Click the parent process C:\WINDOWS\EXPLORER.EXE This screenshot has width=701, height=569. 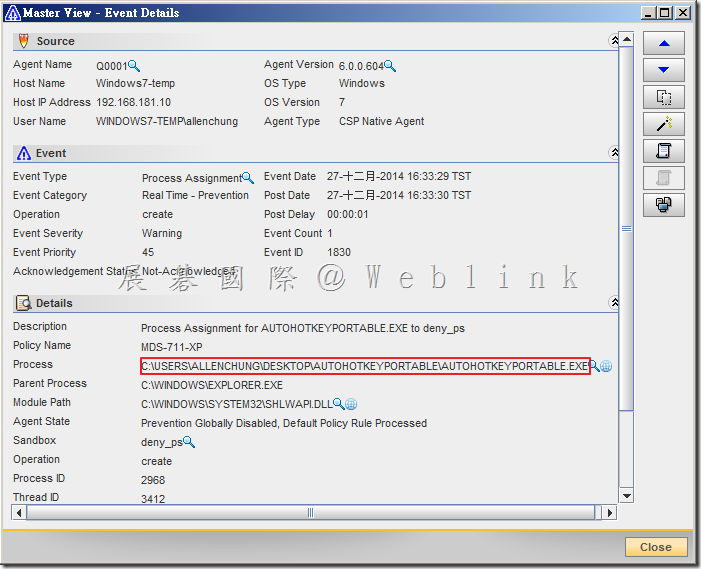click(212, 385)
